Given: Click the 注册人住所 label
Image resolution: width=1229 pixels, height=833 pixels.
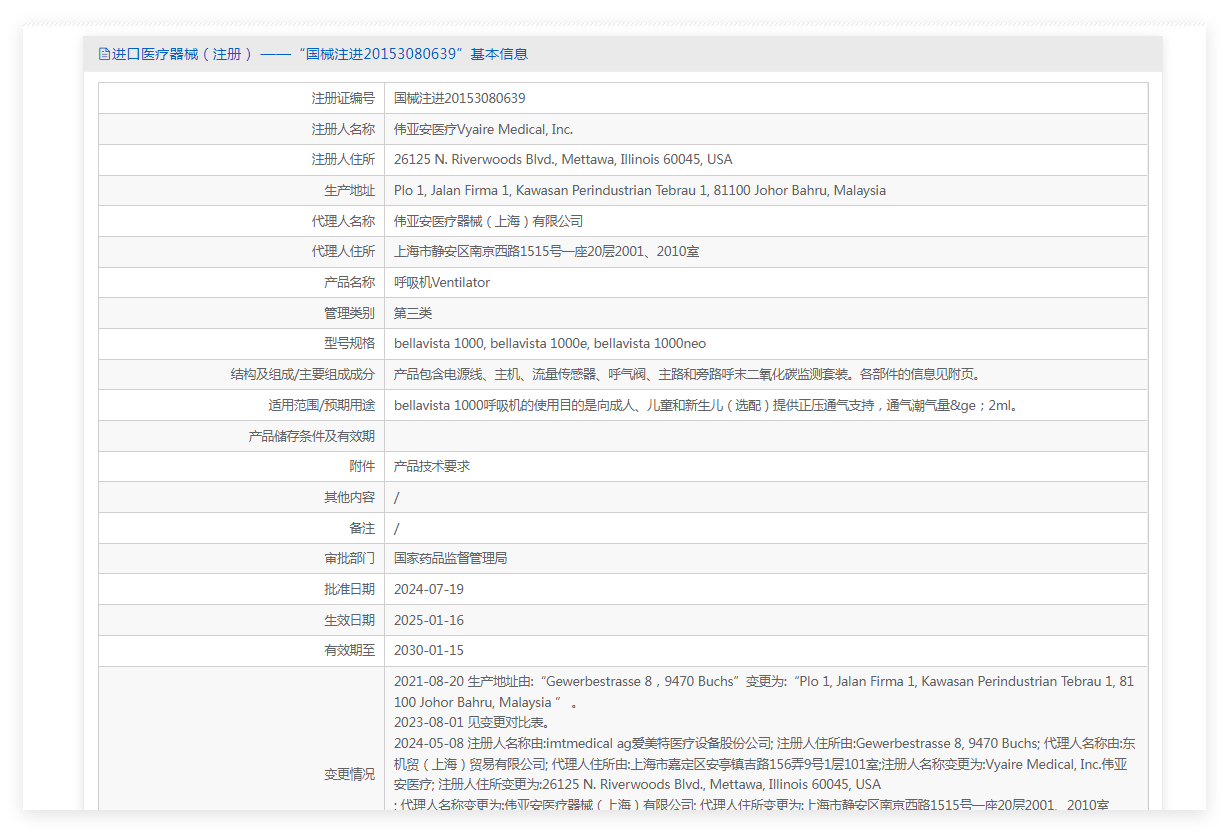Looking at the screenshot, I should (343, 160).
